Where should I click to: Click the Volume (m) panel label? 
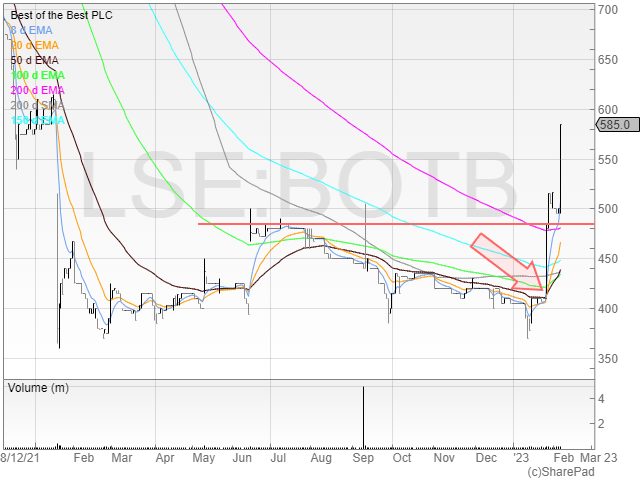click(38, 388)
